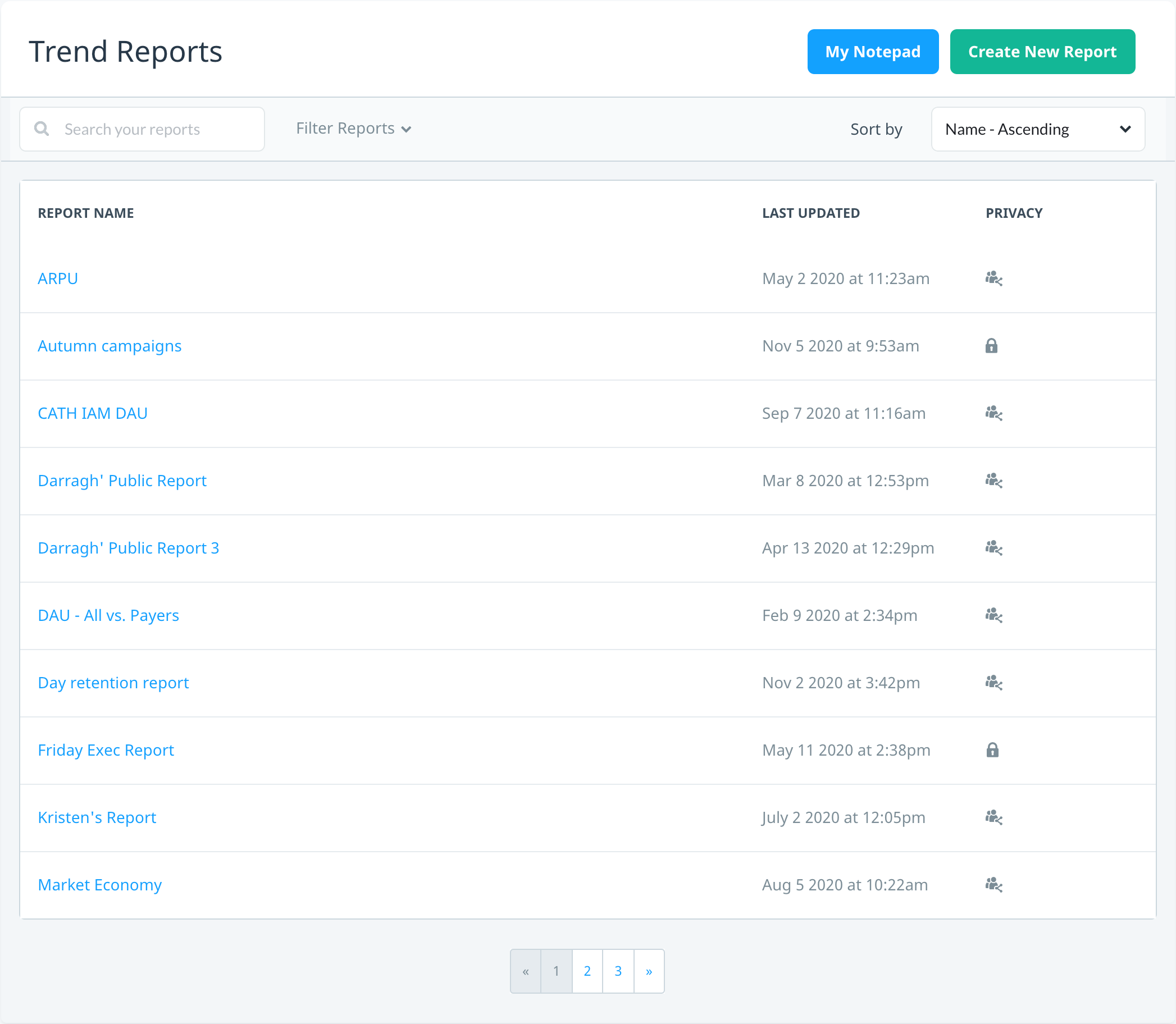Click date Mar 8 2020 at 12:53pm

(x=845, y=481)
